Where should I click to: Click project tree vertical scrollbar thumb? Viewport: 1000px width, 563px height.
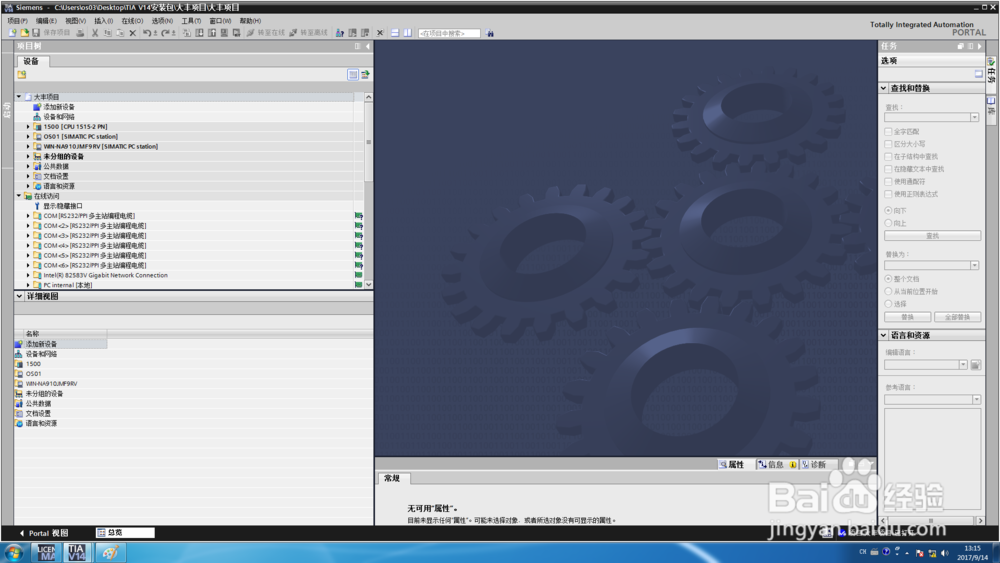coord(369,142)
